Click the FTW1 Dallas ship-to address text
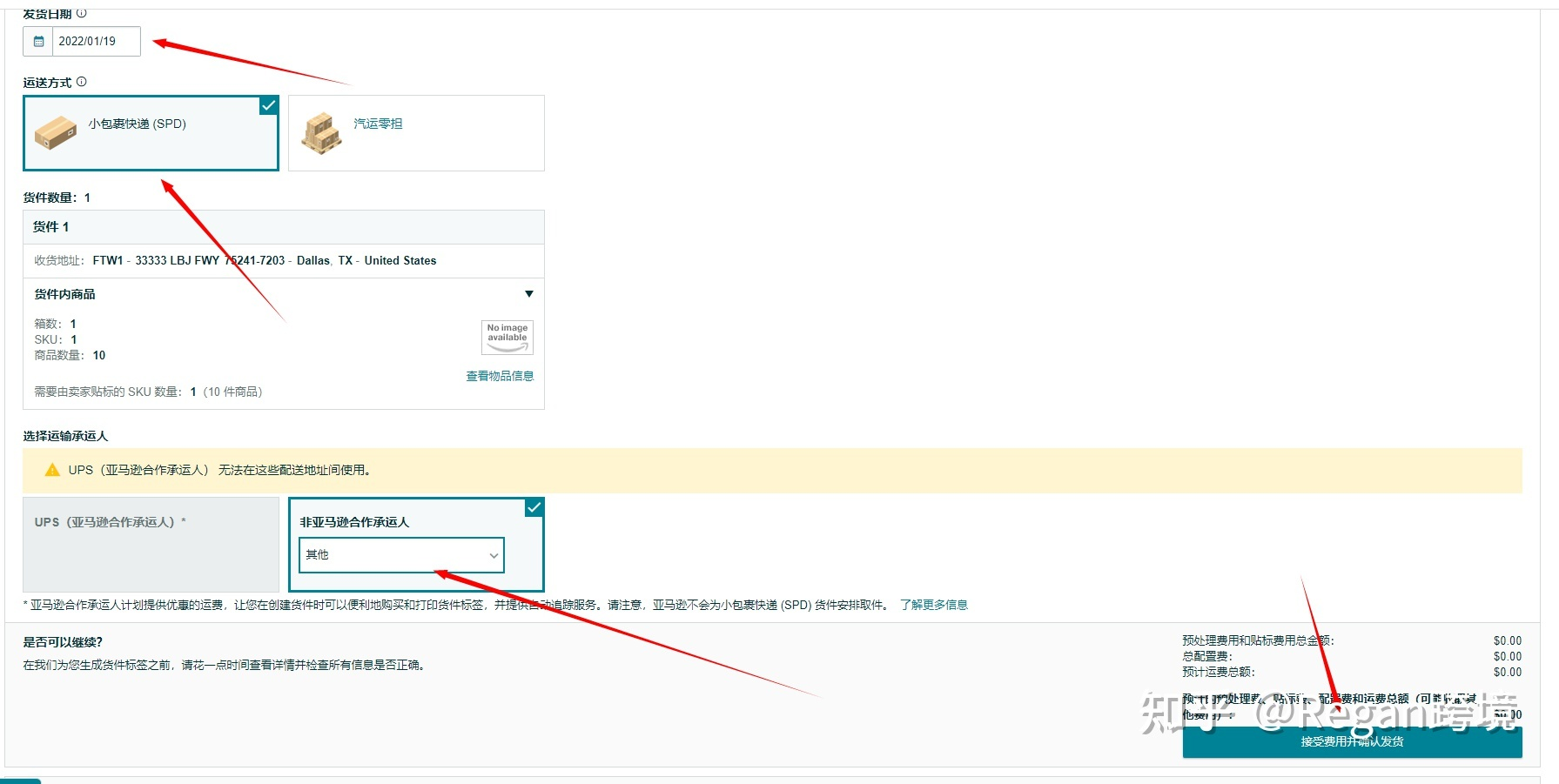Image resolution: width=1559 pixels, height=784 pixels. (265, 260)
